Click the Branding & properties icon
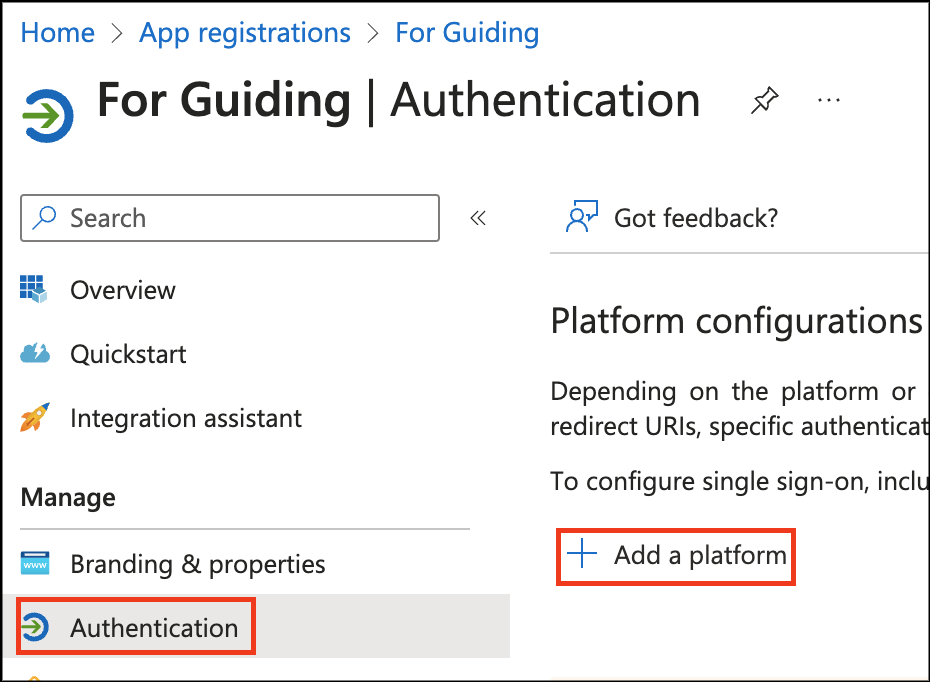930x682 pixels. tap(34, 564)
